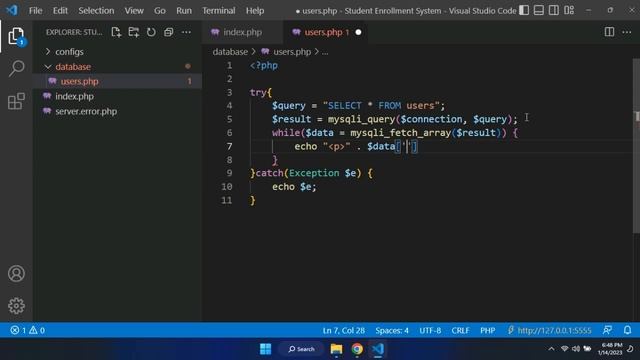Open the Explorer view in activity bar

tap(16, 36)
